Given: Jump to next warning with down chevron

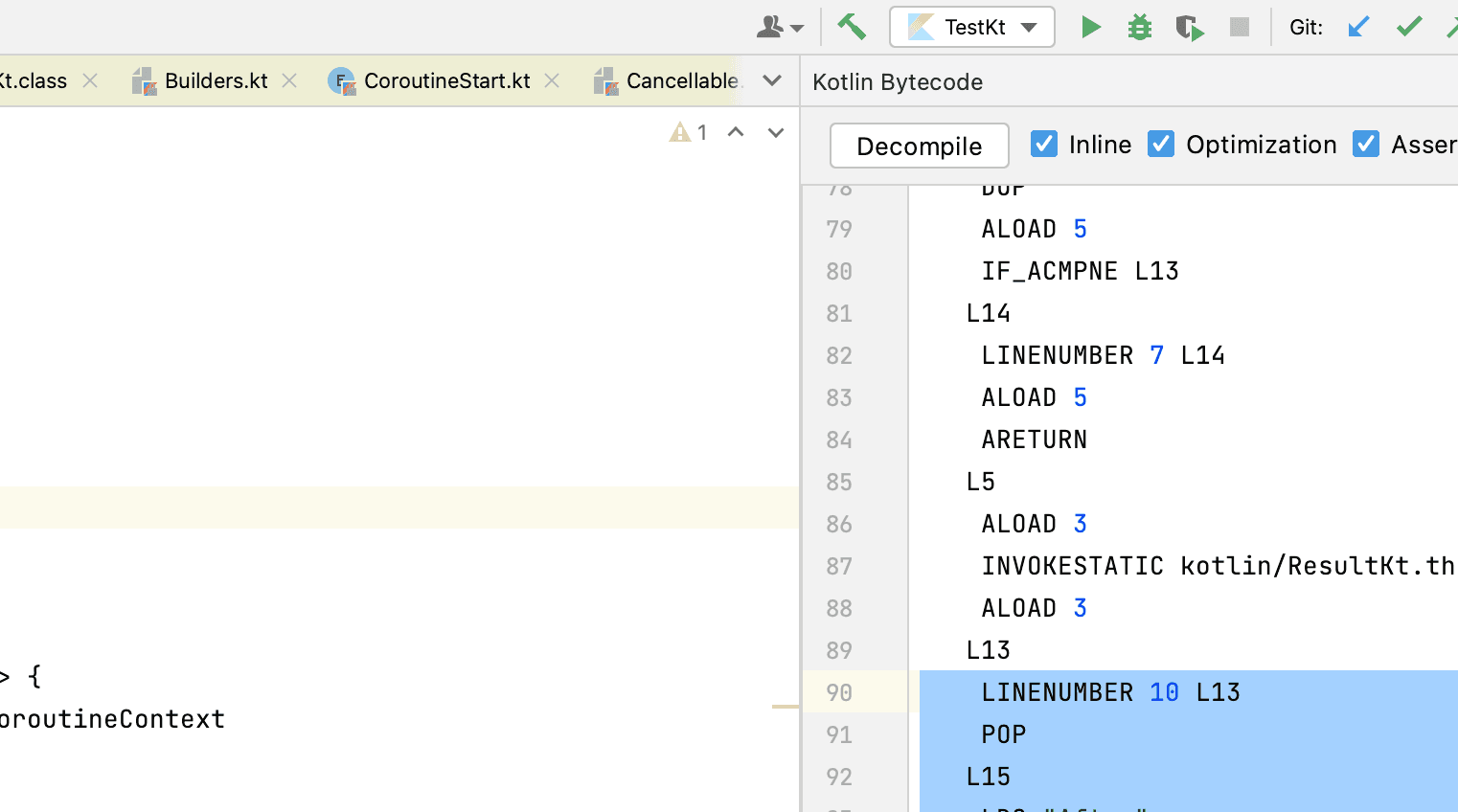Looking at the screenshot, I should (x=775, y=132).
